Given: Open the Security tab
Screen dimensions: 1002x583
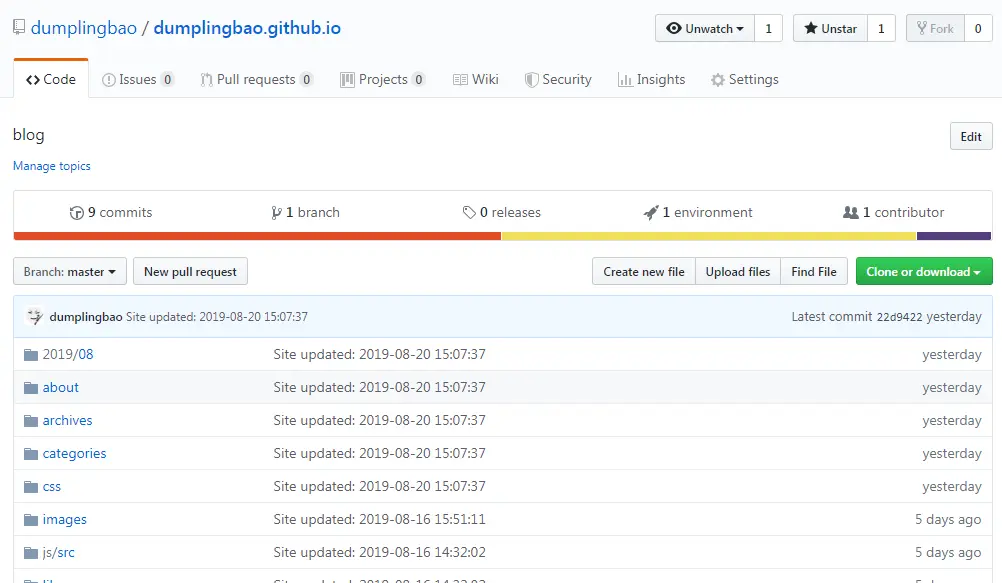Looking at the screenshot, I should pos(558,79).
